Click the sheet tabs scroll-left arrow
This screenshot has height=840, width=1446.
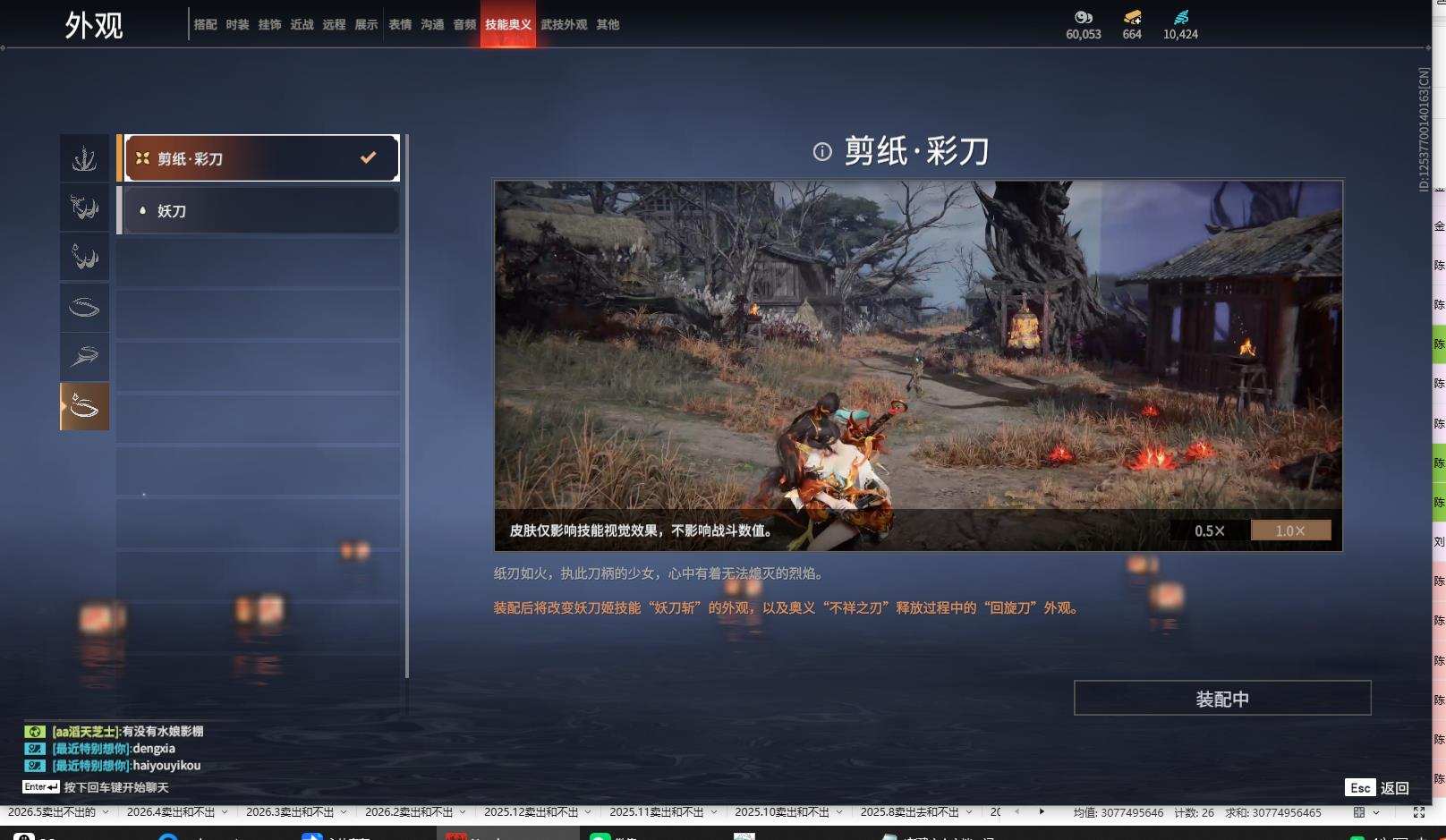(1016, 811)
